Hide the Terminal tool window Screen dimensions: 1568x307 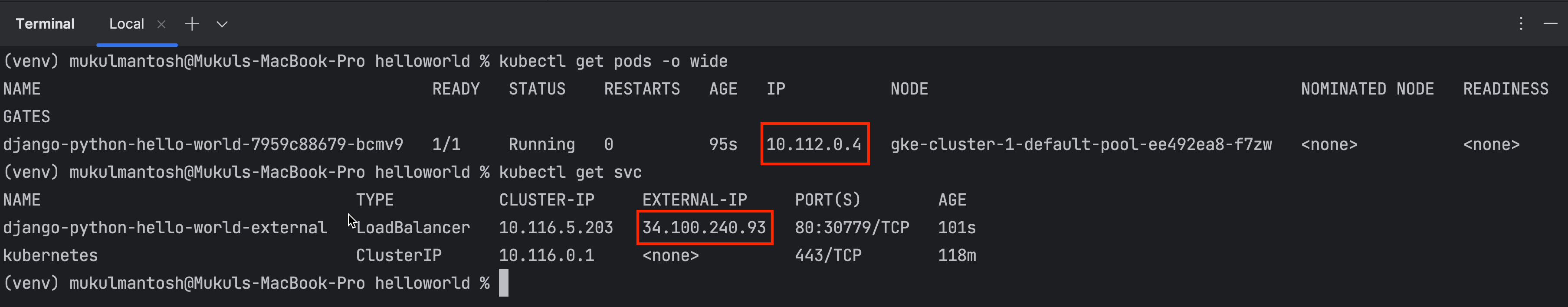click(1550, 24)
